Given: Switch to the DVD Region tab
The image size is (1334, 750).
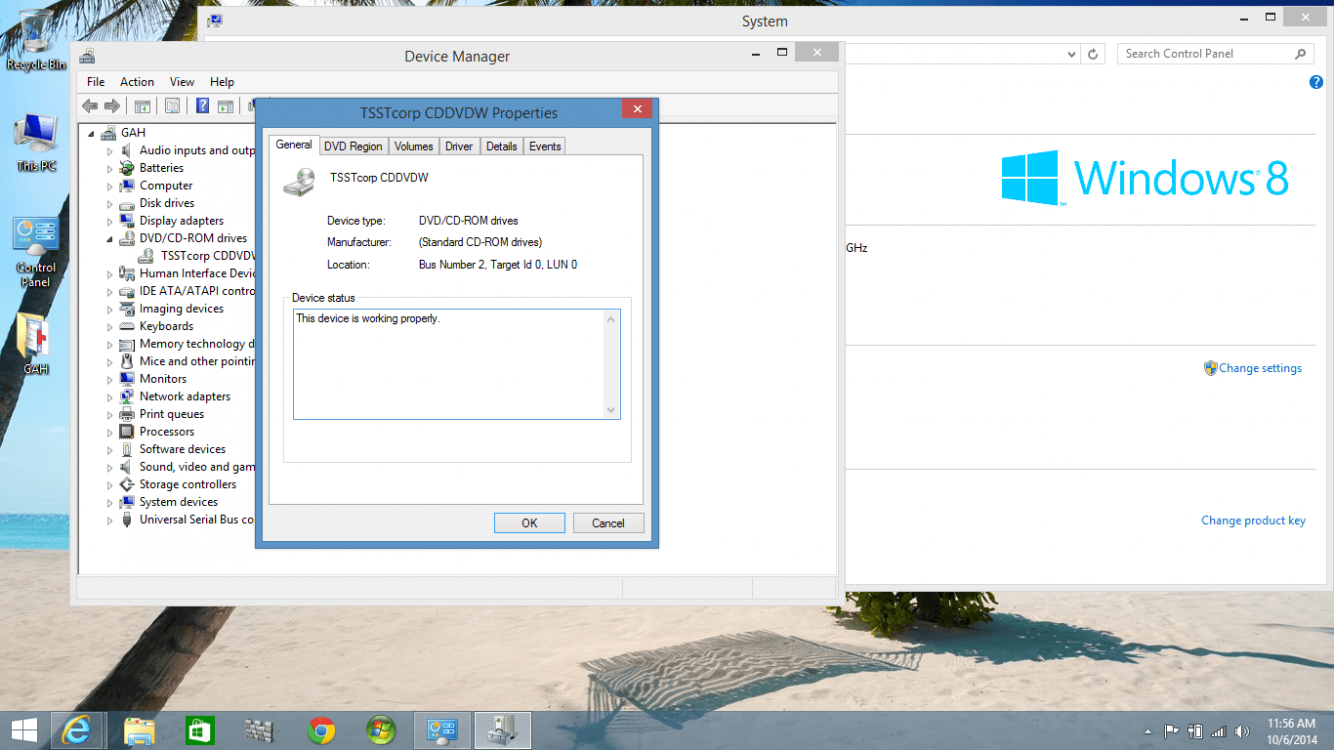Looking at the screenshot, I should pyautogui.click(x=353, y=146).
